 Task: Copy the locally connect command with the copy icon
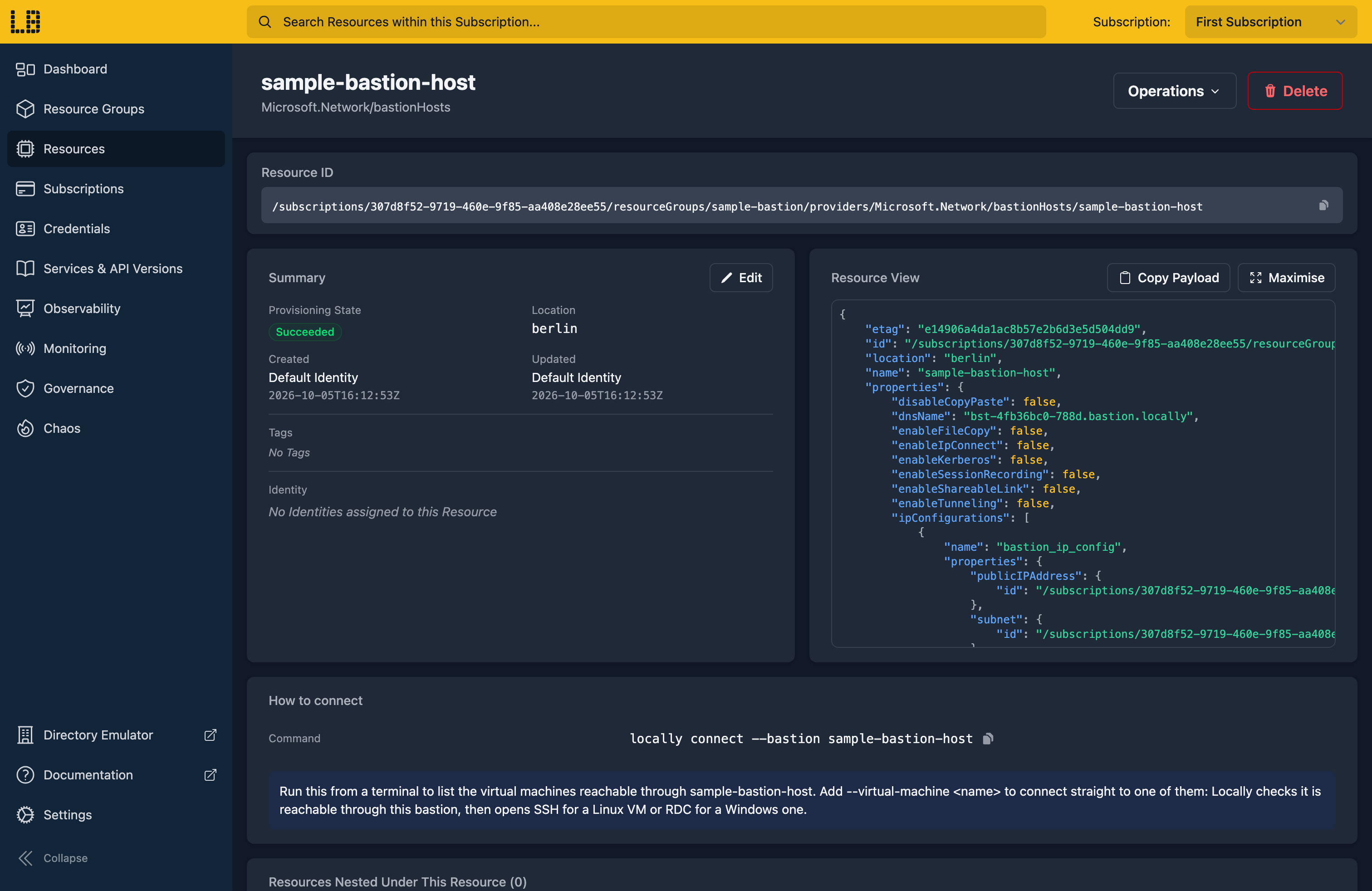tap(988, 738)
